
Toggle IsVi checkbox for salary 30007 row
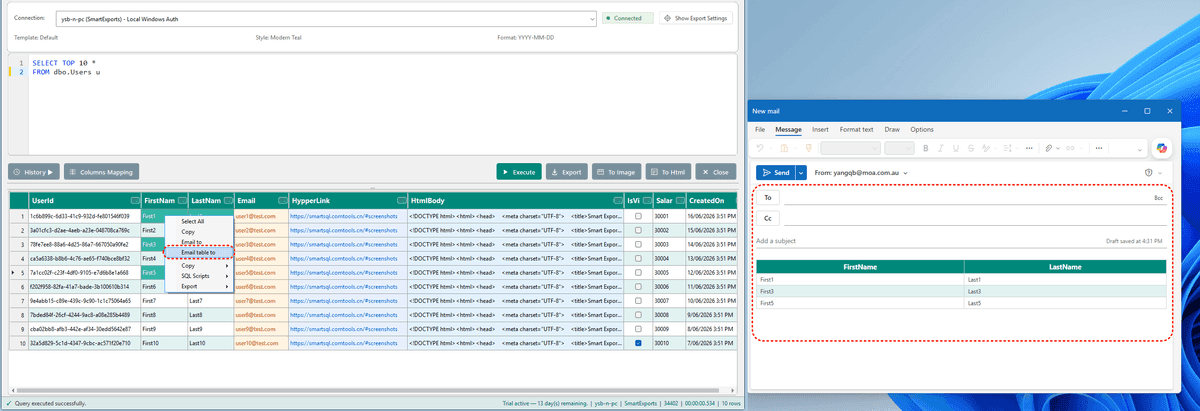pos(638,300)
